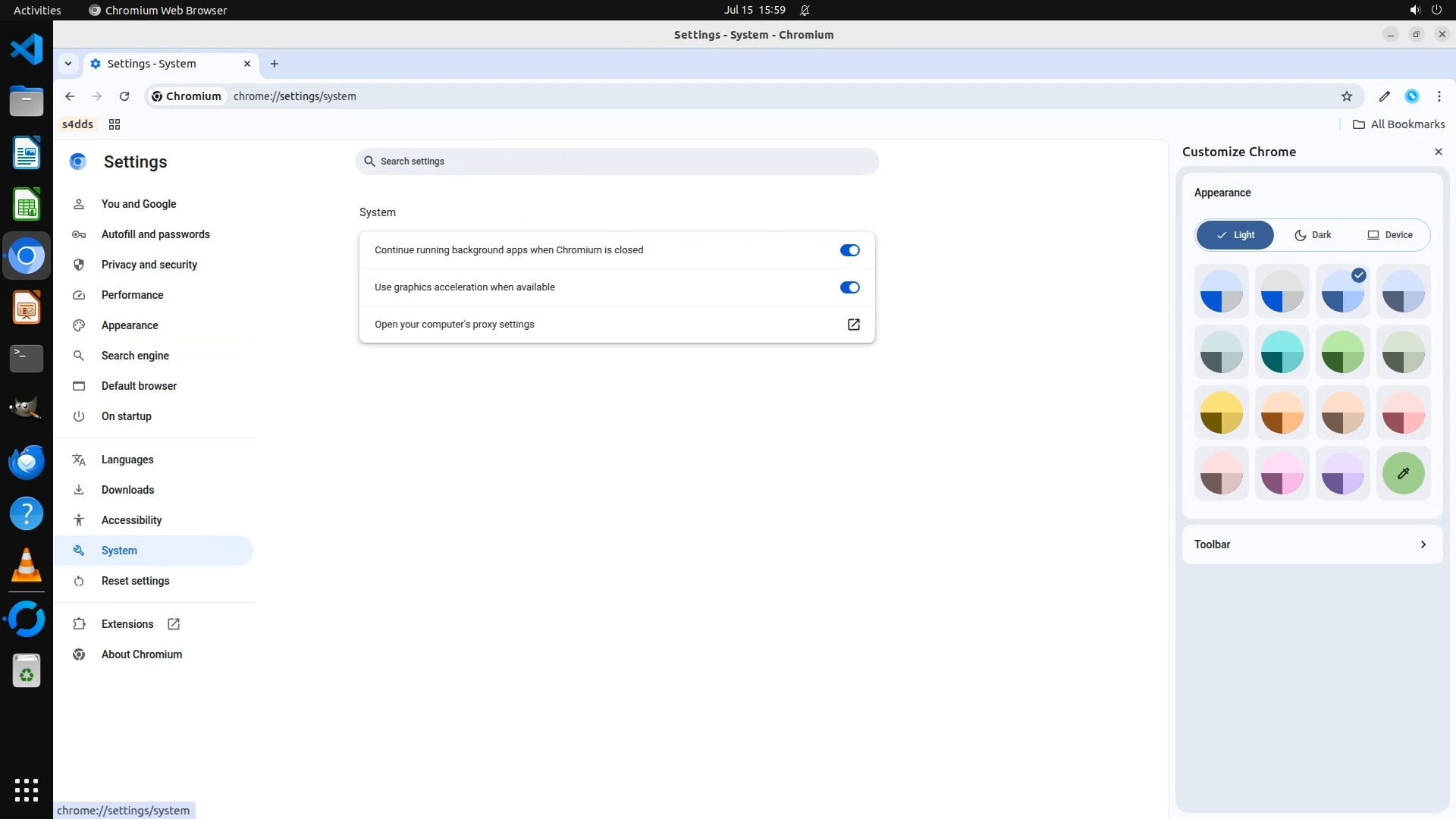The image size is (1456, 819).
Task: Reload the page with refresh icon
Action: (x=124, y=96)
